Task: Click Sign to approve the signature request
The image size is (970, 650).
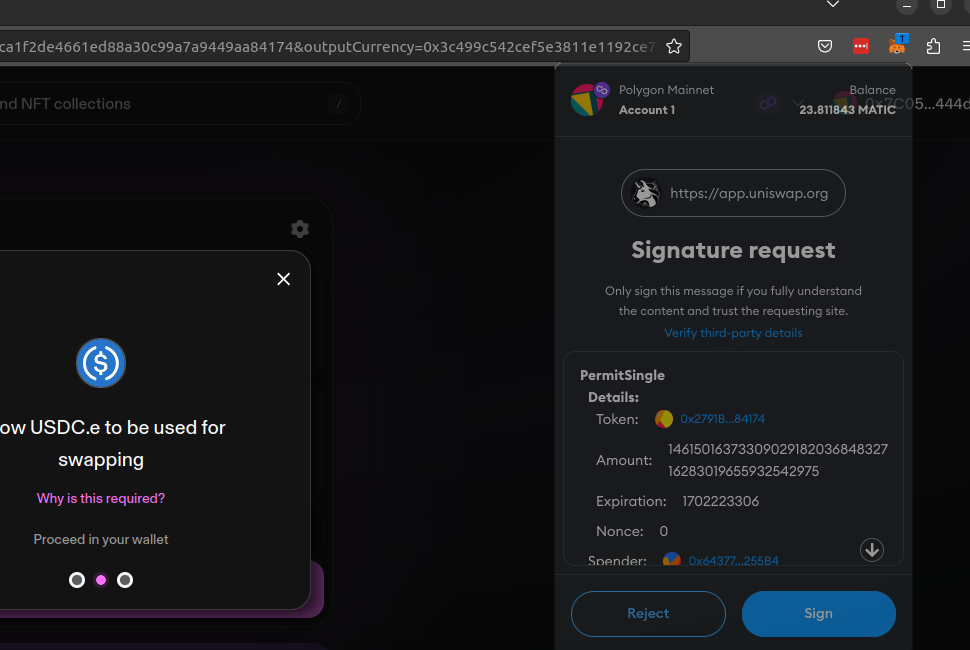Action: pyautogui.click(x=818, y=614)
